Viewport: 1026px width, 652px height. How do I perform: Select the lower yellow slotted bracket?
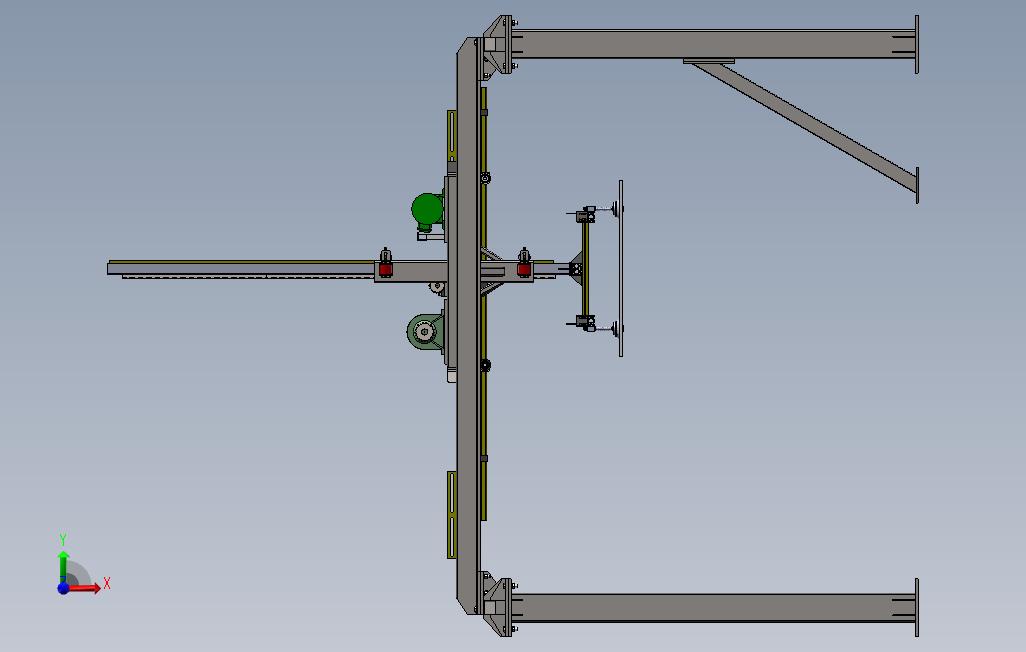coord(451,515)
